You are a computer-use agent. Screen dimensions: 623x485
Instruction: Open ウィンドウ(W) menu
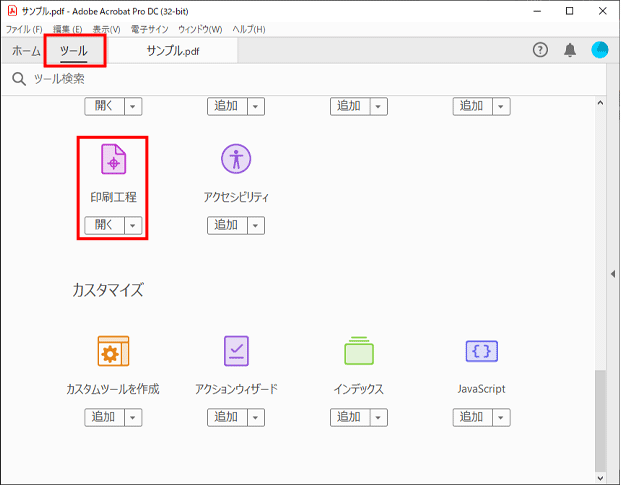pos(200,29)
